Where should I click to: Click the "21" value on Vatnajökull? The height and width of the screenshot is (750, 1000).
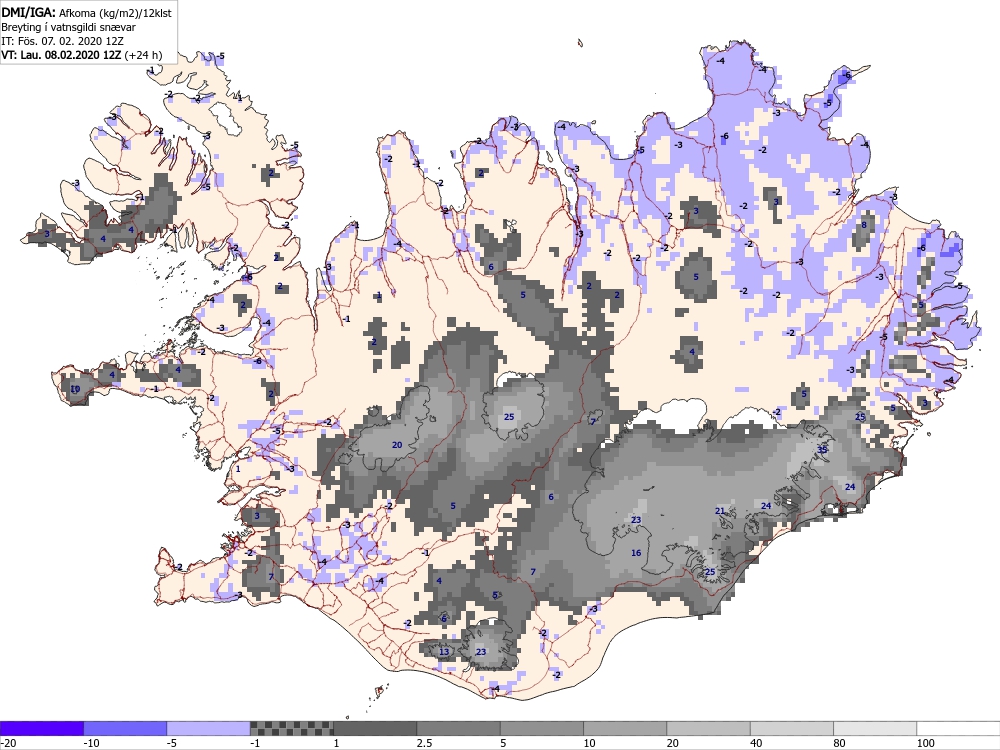pos(720,511)
